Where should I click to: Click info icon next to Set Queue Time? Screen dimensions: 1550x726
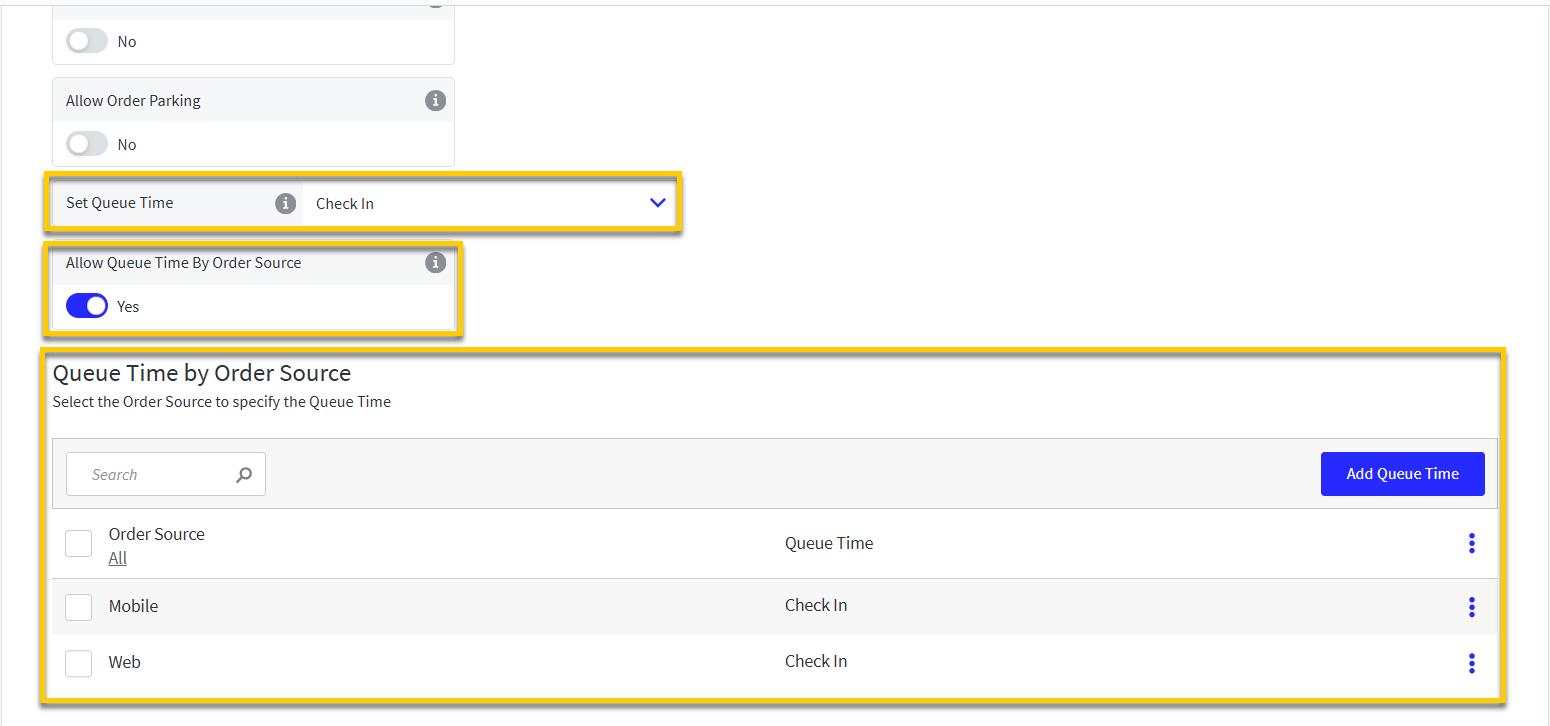click(286, 203)
